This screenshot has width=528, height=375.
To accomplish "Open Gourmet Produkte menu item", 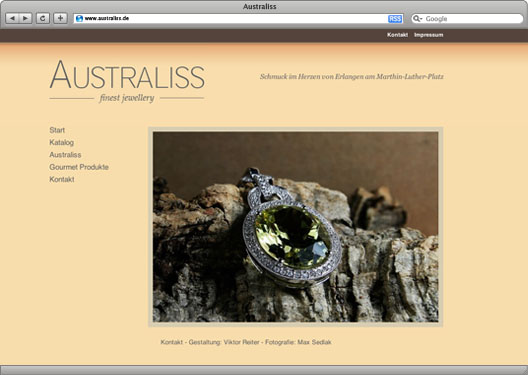I will [79, 167].
